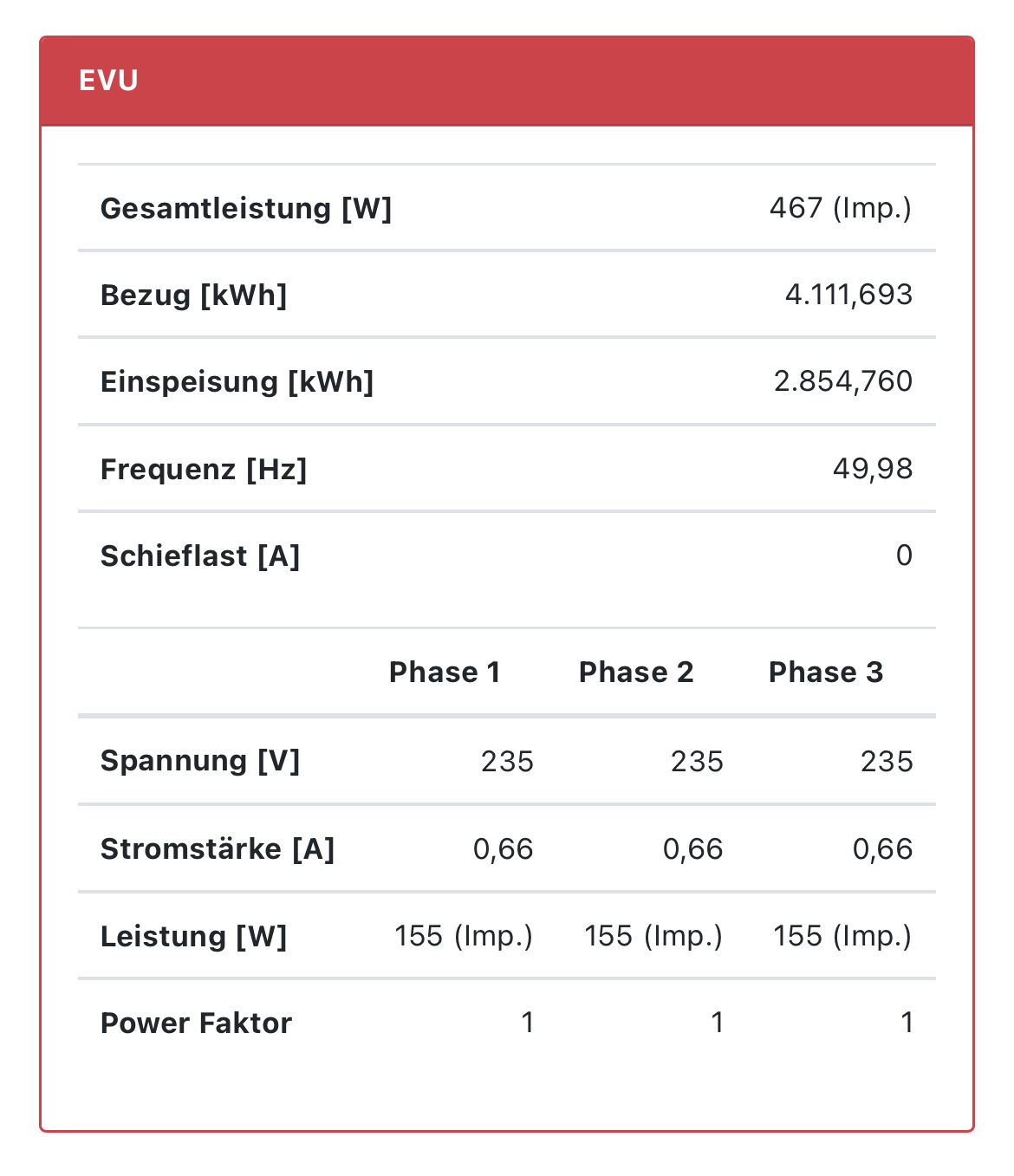1014x1176 pixels.
Task: Select the Frequenz [Hz] label
Action: pos(204,470)
